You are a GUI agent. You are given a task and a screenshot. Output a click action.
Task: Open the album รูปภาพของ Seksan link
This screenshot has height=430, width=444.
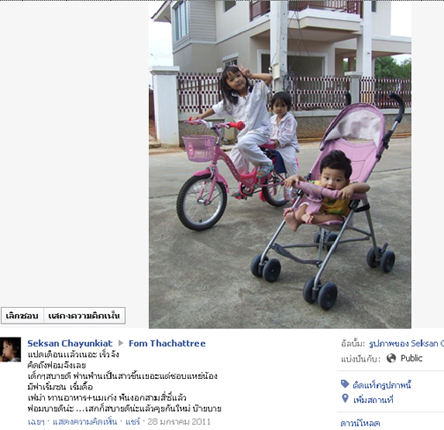[x=406, y=344]
